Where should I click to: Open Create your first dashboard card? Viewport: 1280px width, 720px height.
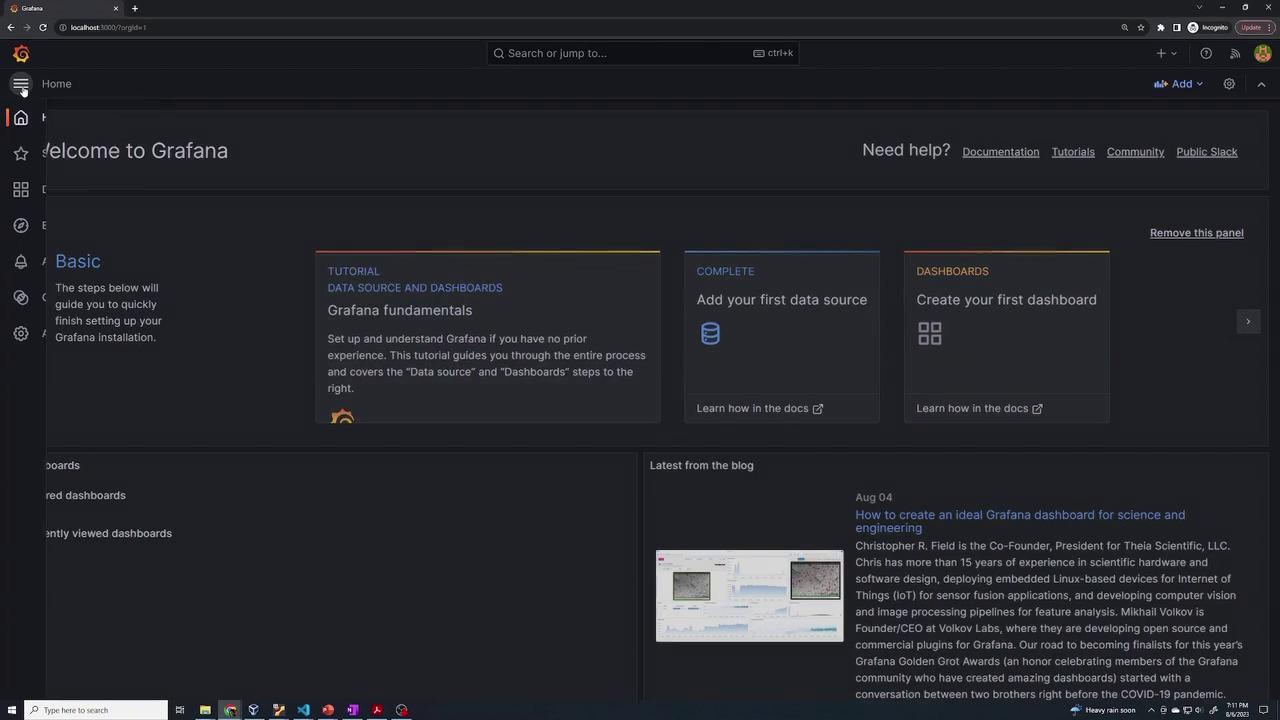[1007, 336]
